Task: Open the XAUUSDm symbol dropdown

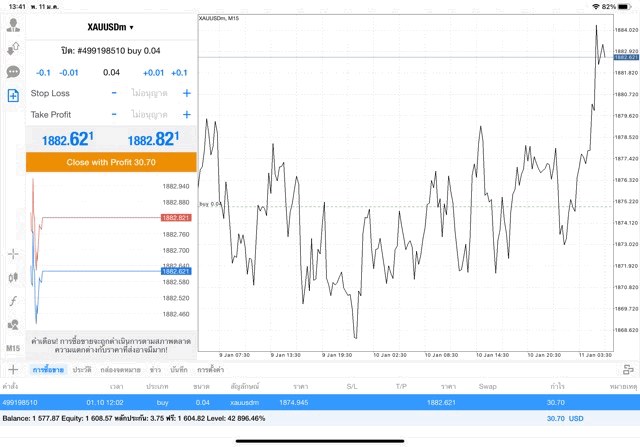Action: click(x=110, y=27)
